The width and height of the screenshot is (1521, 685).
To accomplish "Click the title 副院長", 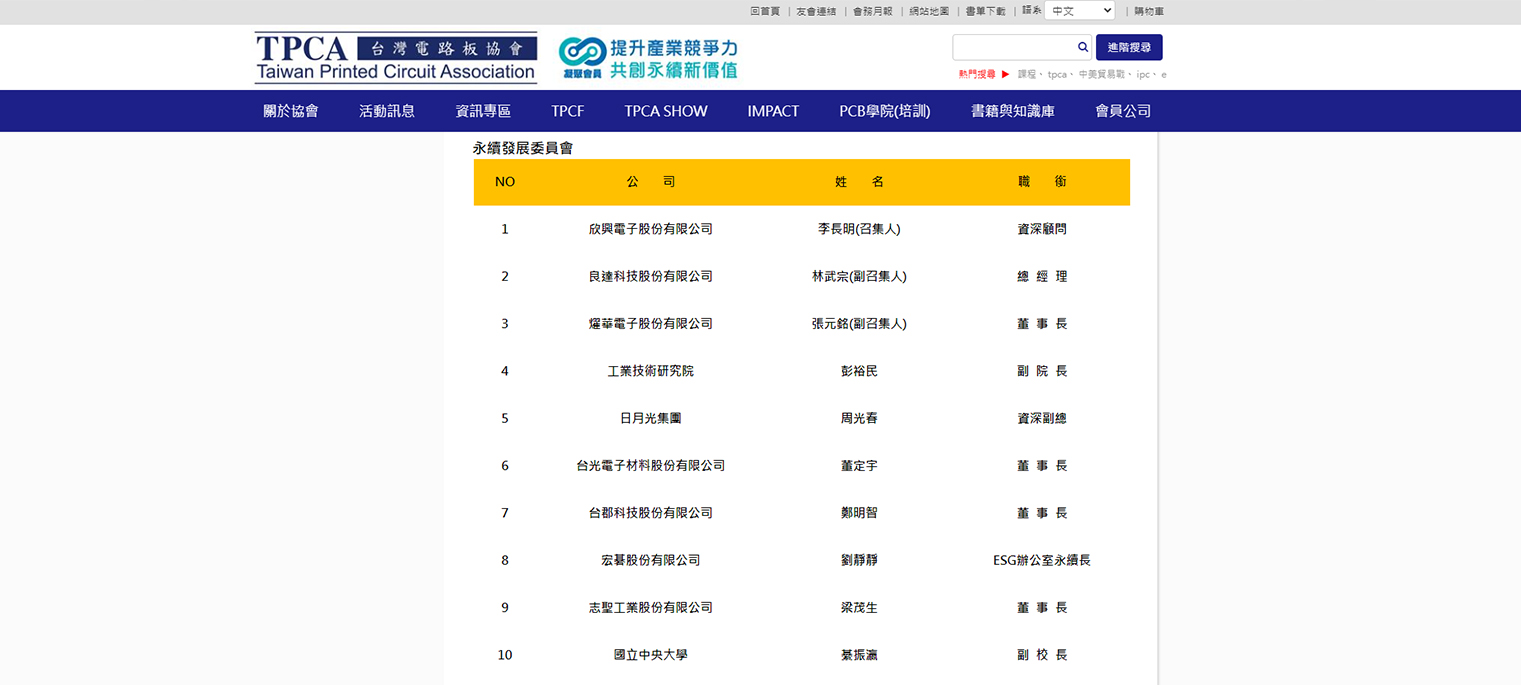I will [1042, 371].
